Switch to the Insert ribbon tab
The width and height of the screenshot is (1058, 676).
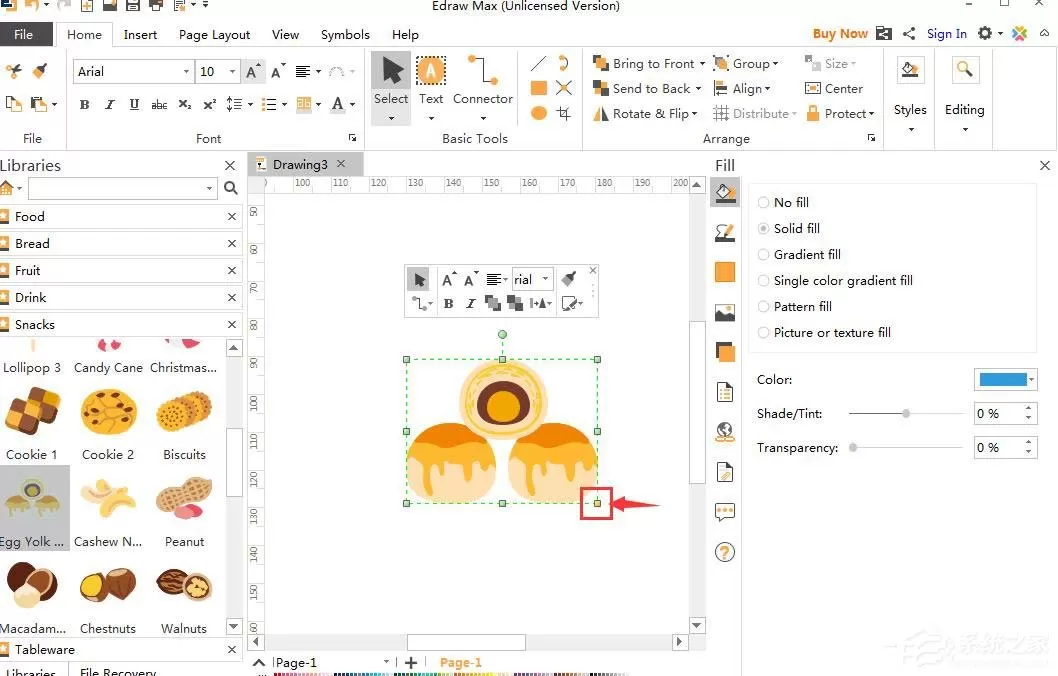click(140, 34)
